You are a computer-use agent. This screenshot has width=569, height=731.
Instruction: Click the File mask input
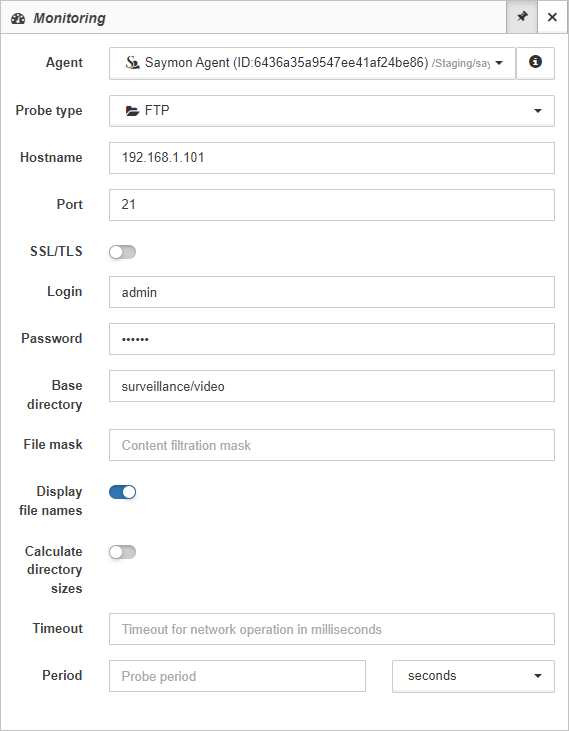pyautogui.click(x=332, y=445)
